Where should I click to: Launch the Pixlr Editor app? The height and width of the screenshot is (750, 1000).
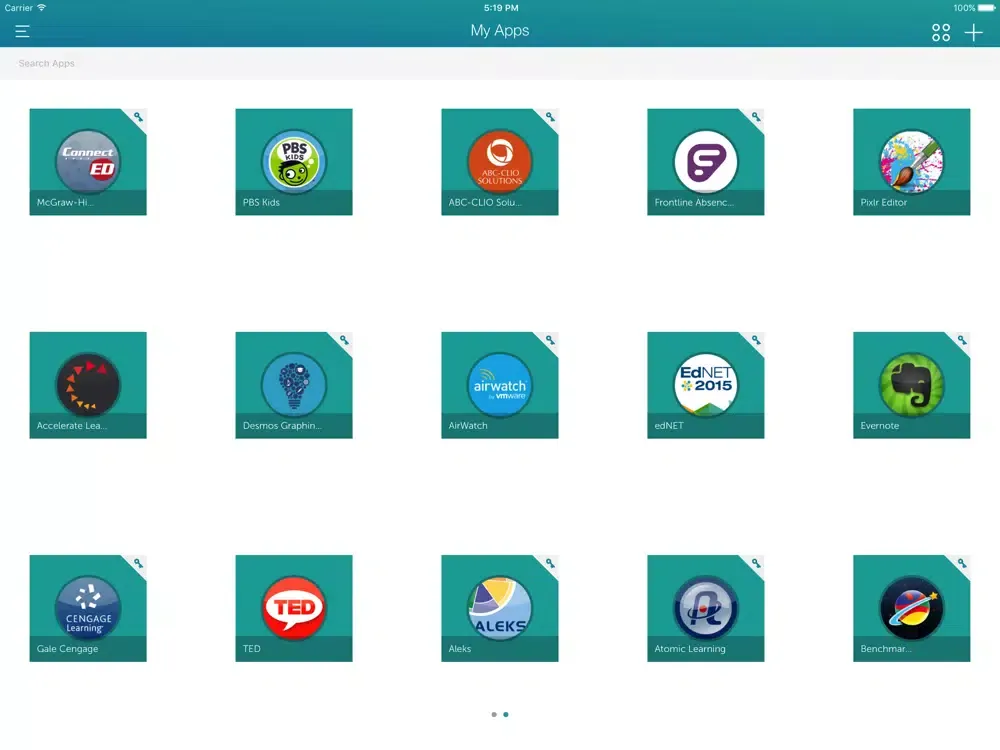point(911,161)
